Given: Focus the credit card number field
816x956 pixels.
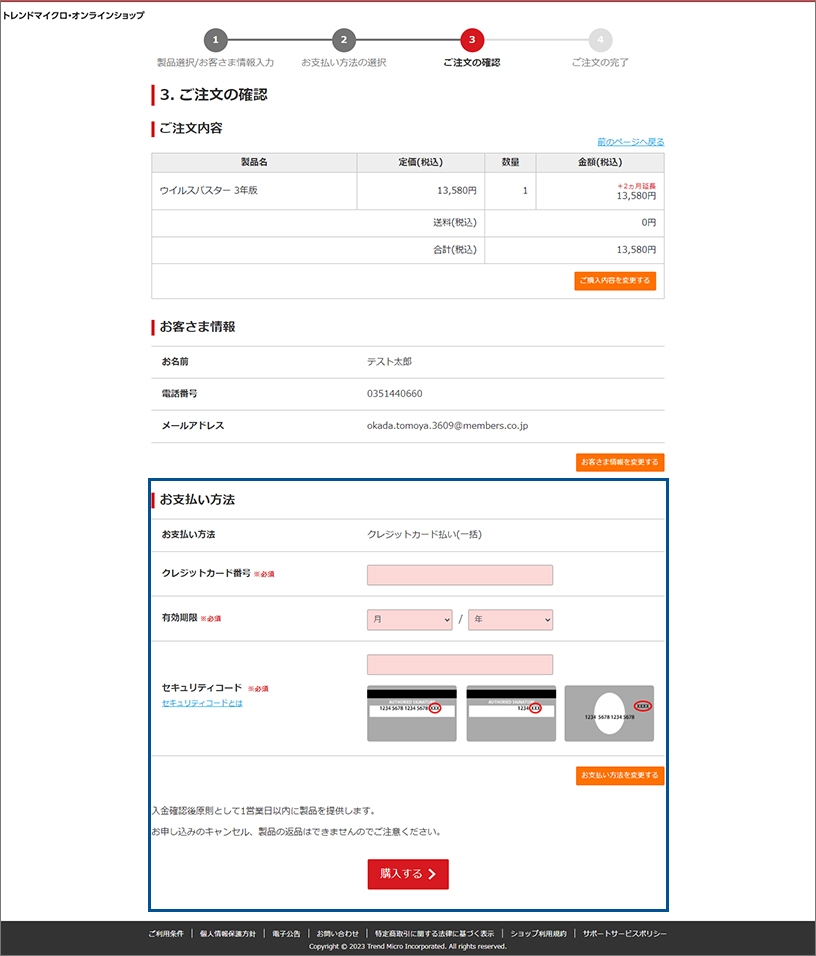Looking at the screenshot, I should click(x=460, y=575).
